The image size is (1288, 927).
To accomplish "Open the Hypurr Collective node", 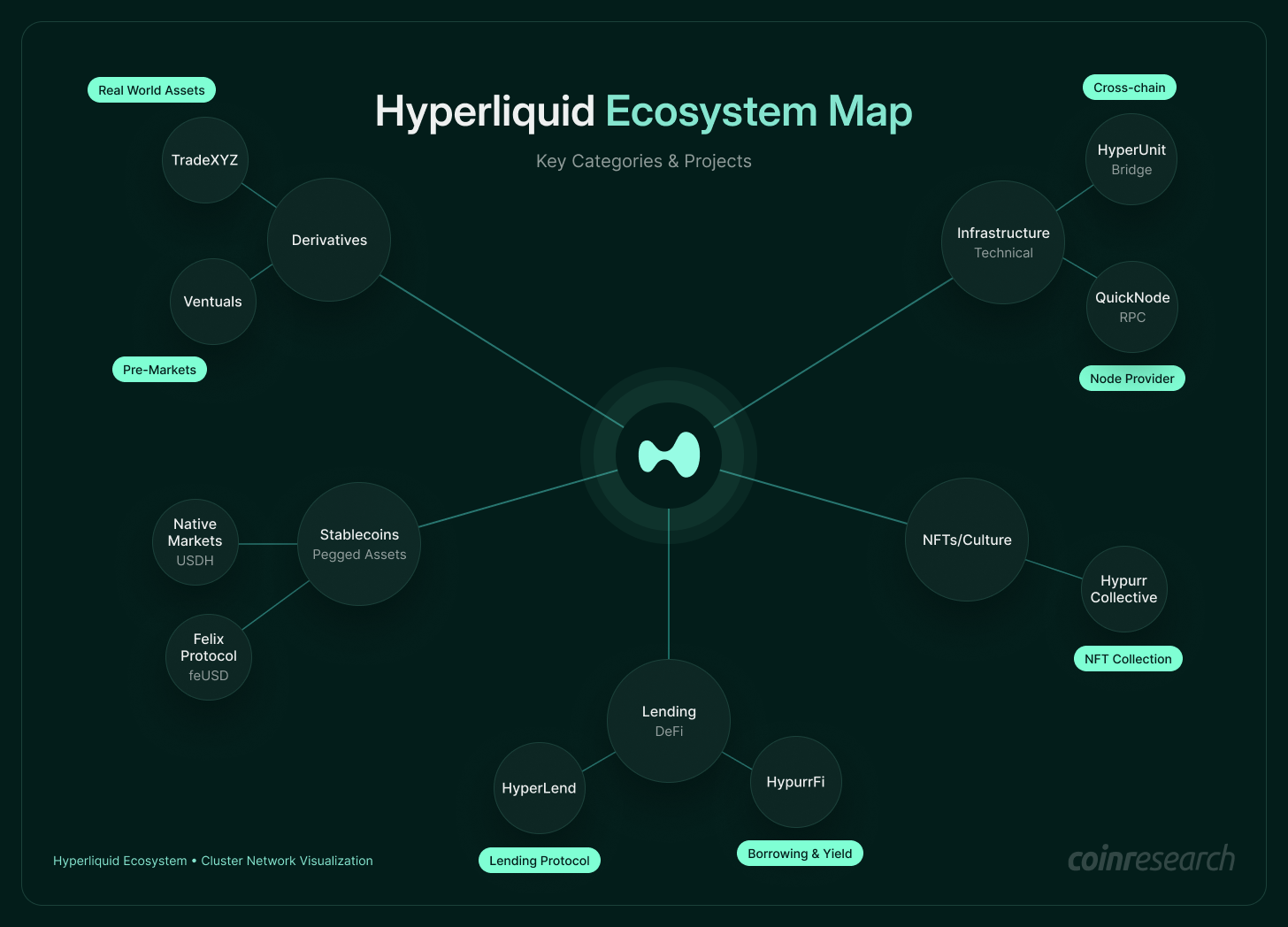I will pos(1123,589).
